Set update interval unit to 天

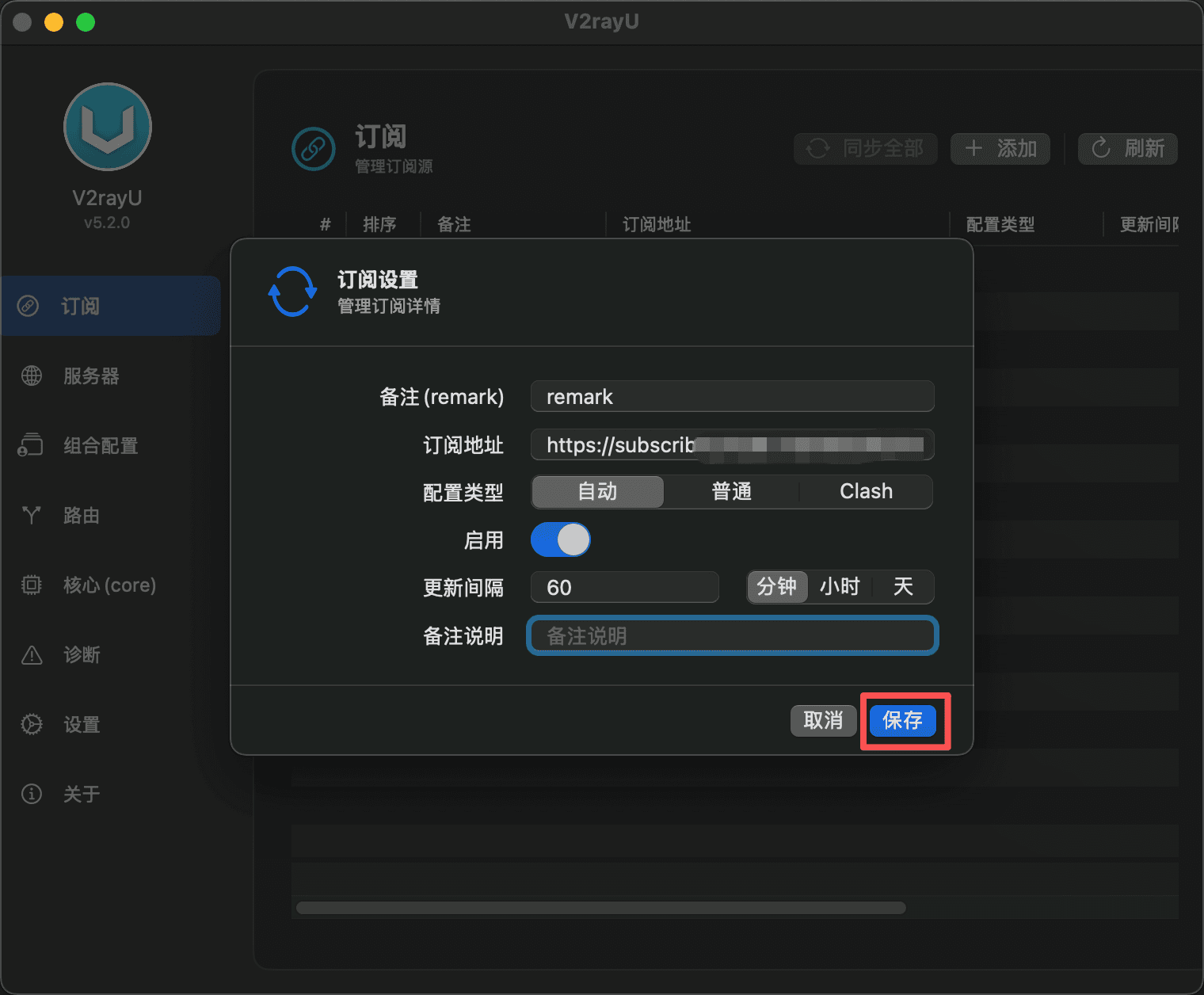[903, 587]
